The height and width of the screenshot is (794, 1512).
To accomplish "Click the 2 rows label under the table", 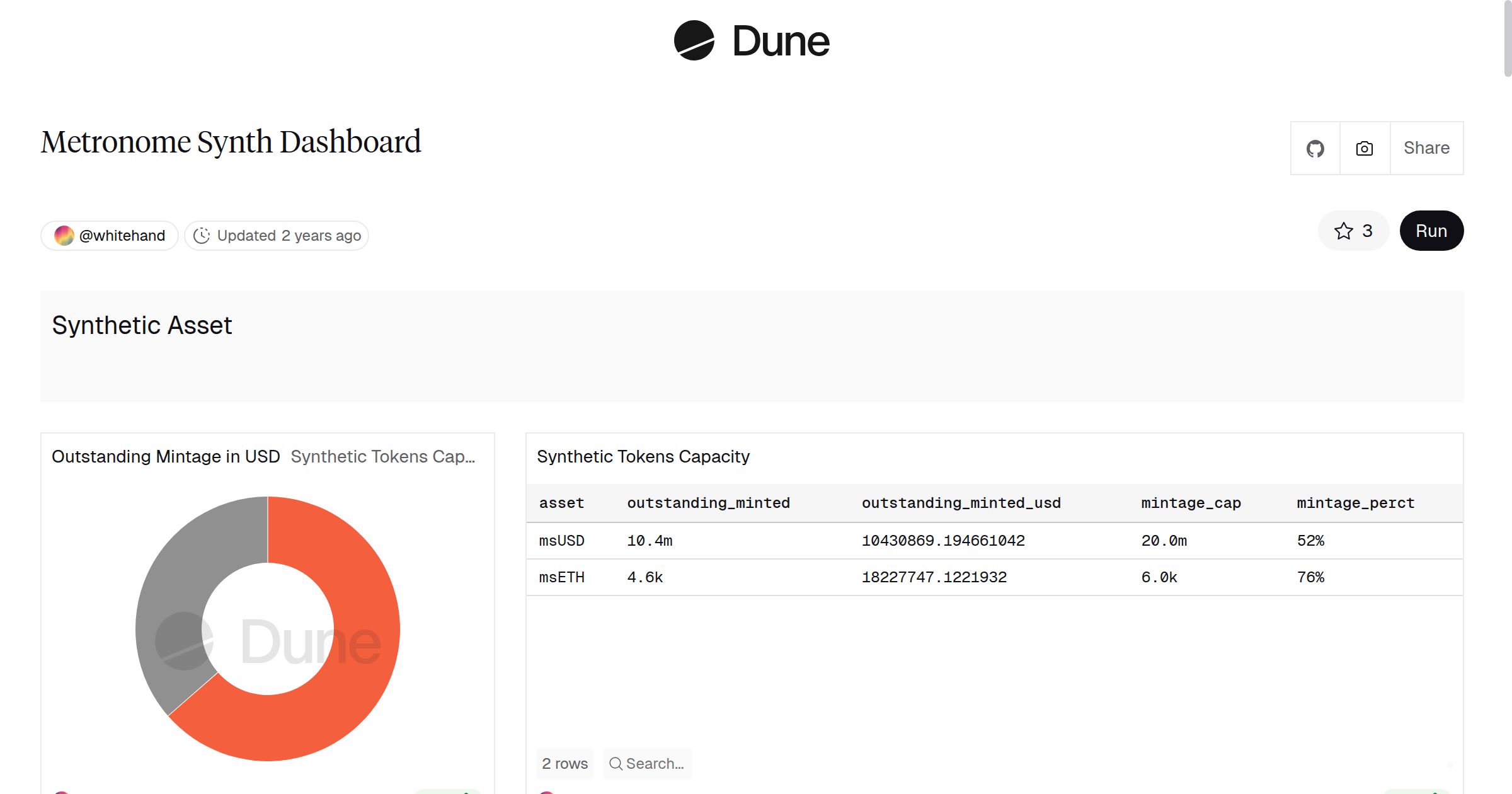I will click(x=564, y=763).
